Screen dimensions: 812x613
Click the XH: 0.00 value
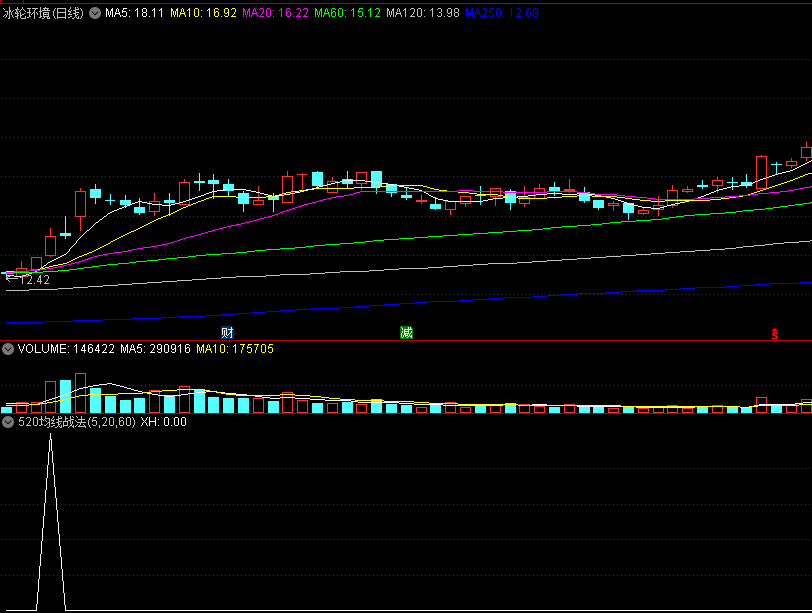[164, 422]
